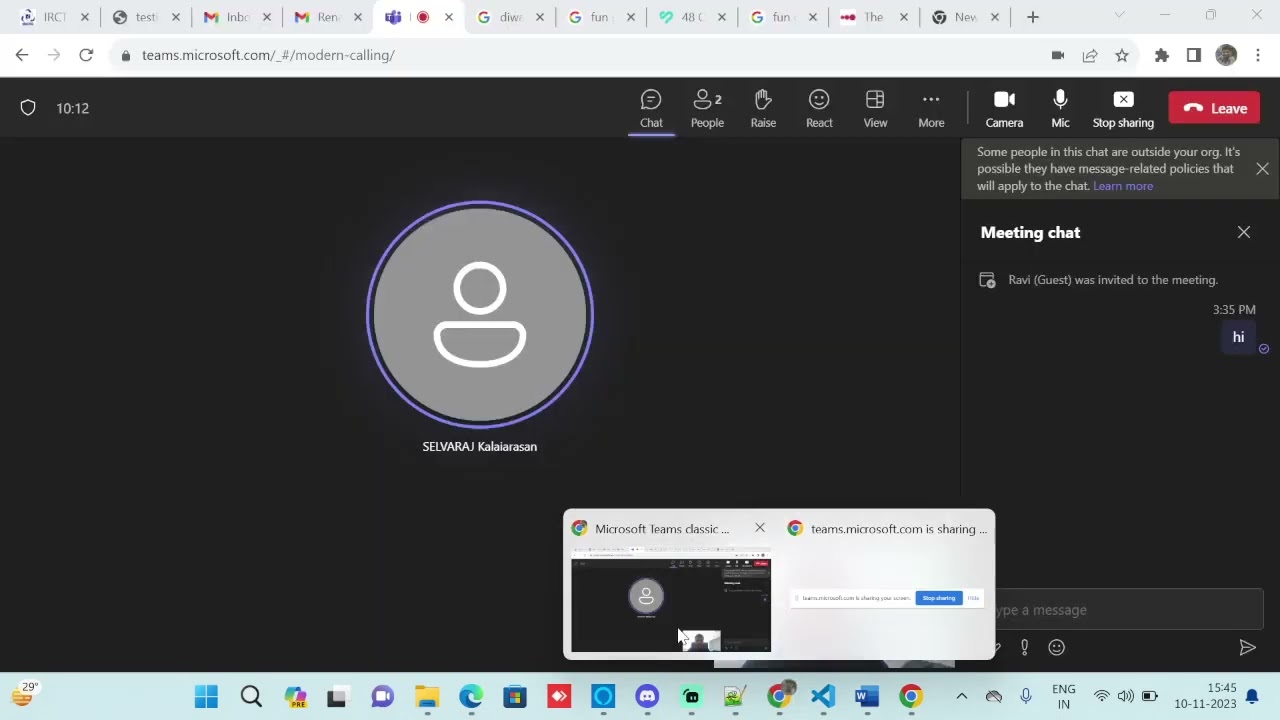The height and width of the screenshot is (720, 1280).
Task: Bookmark this page with star
Action: [x=1122, y=55]
